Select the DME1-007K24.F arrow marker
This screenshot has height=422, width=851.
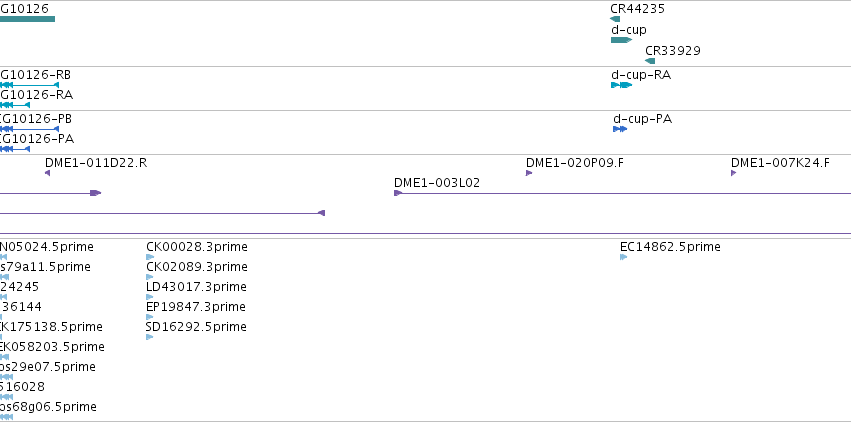(x=734, y=173)
